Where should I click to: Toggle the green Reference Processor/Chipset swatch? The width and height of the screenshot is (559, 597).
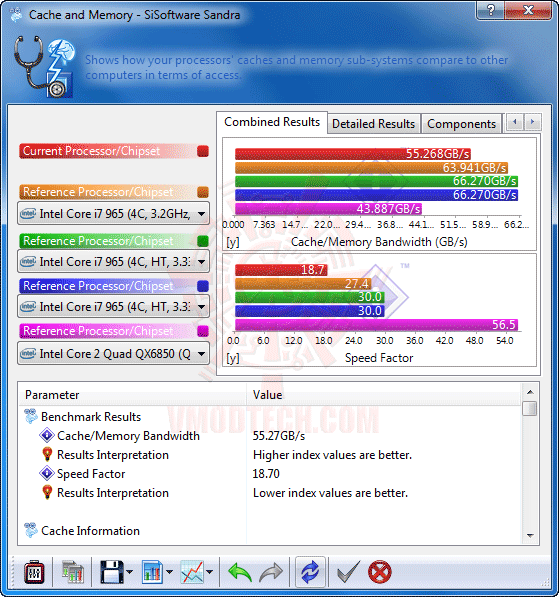[x=203, y=241]
